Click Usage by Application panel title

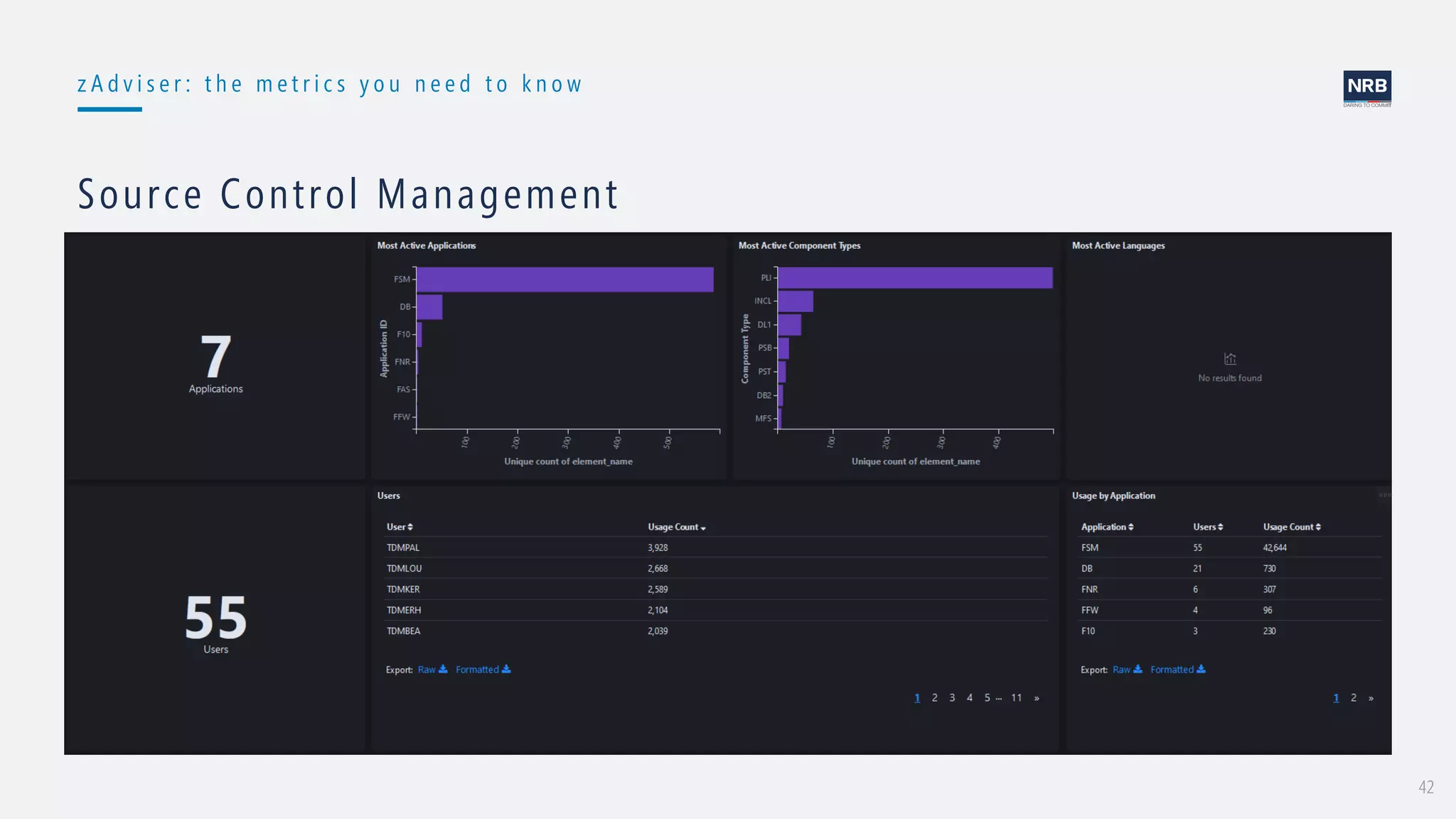click(1113, 496)
